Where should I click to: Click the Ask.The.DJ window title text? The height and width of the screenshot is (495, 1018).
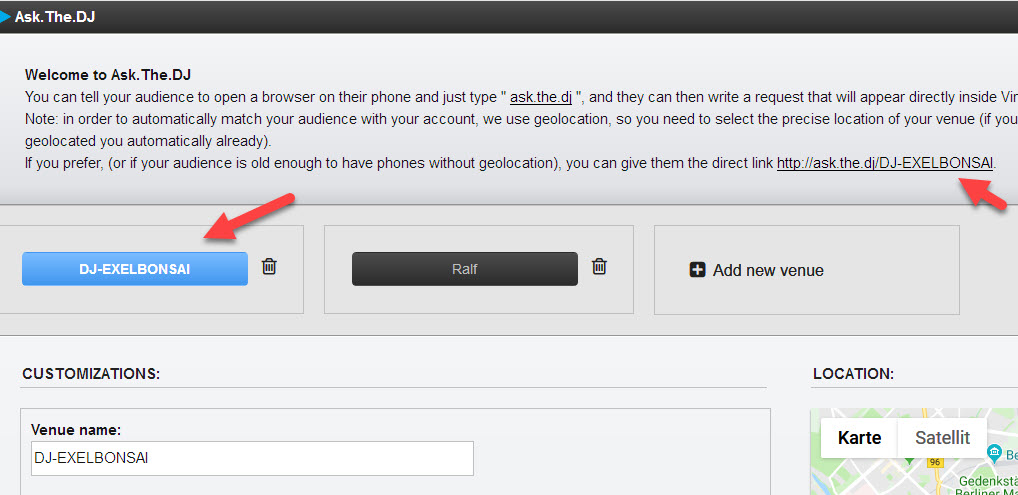click(x=55, y=16)
